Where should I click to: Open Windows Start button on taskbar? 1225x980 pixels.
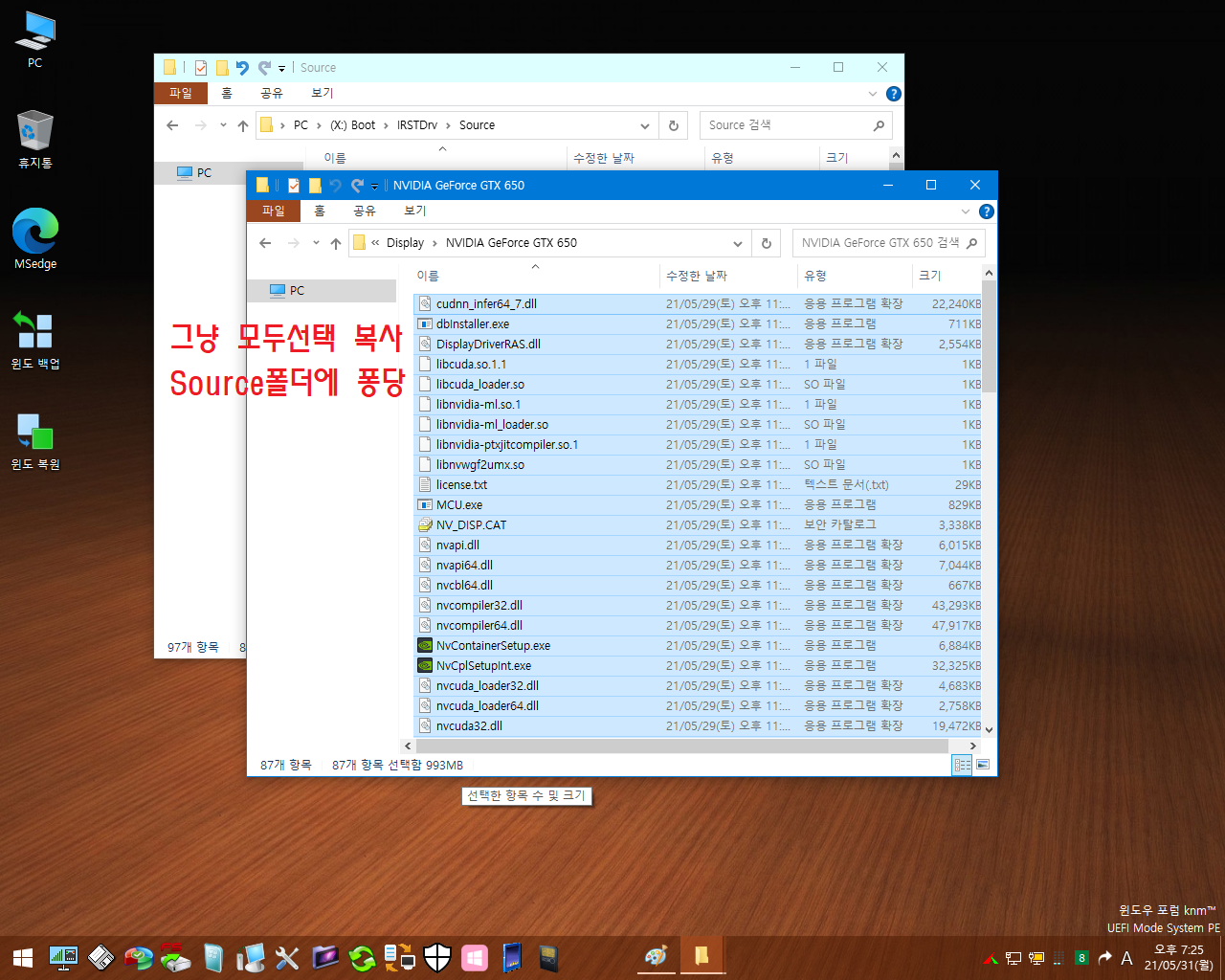[23, 958]
